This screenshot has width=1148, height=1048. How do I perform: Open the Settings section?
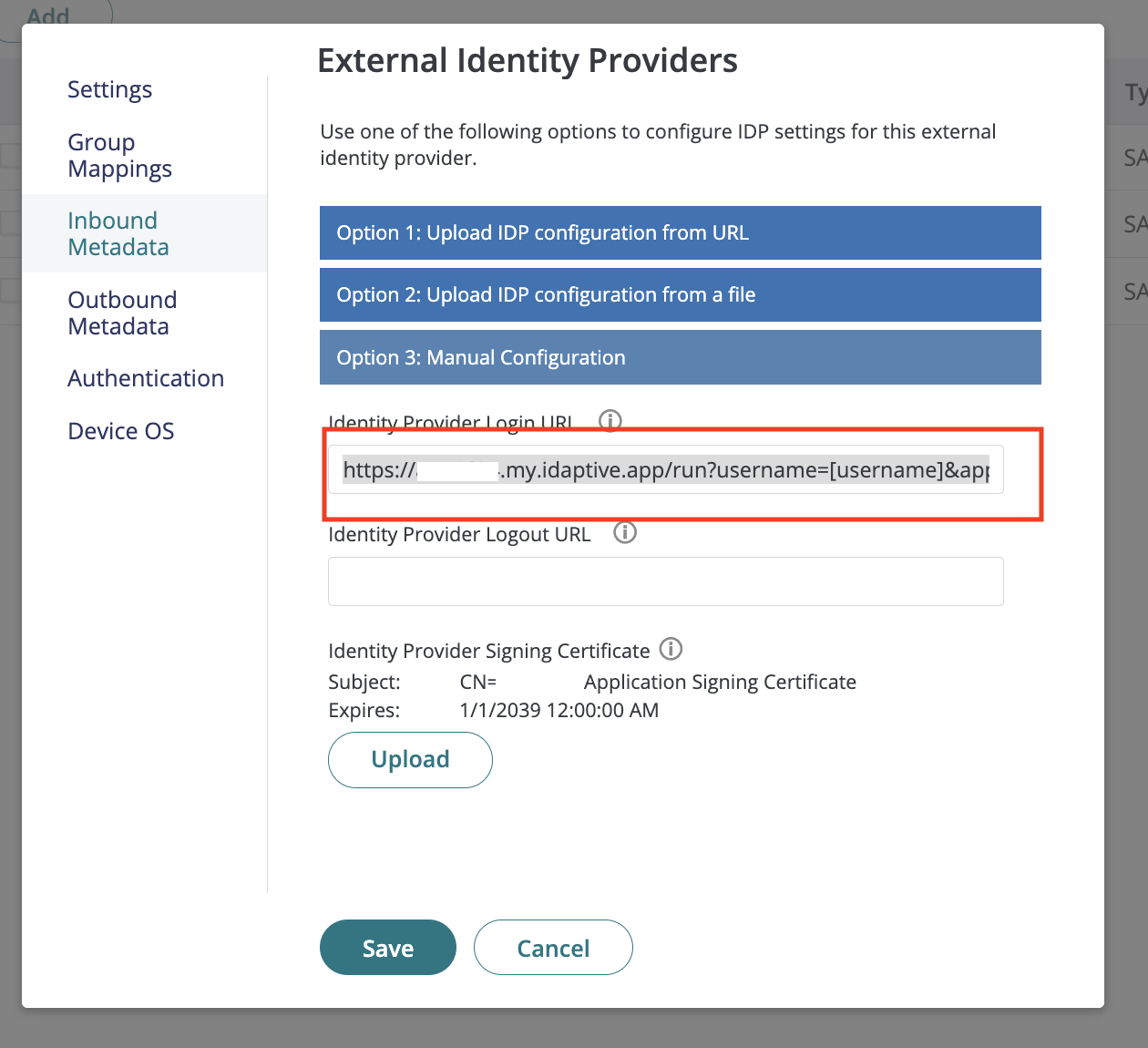point(109,89)
